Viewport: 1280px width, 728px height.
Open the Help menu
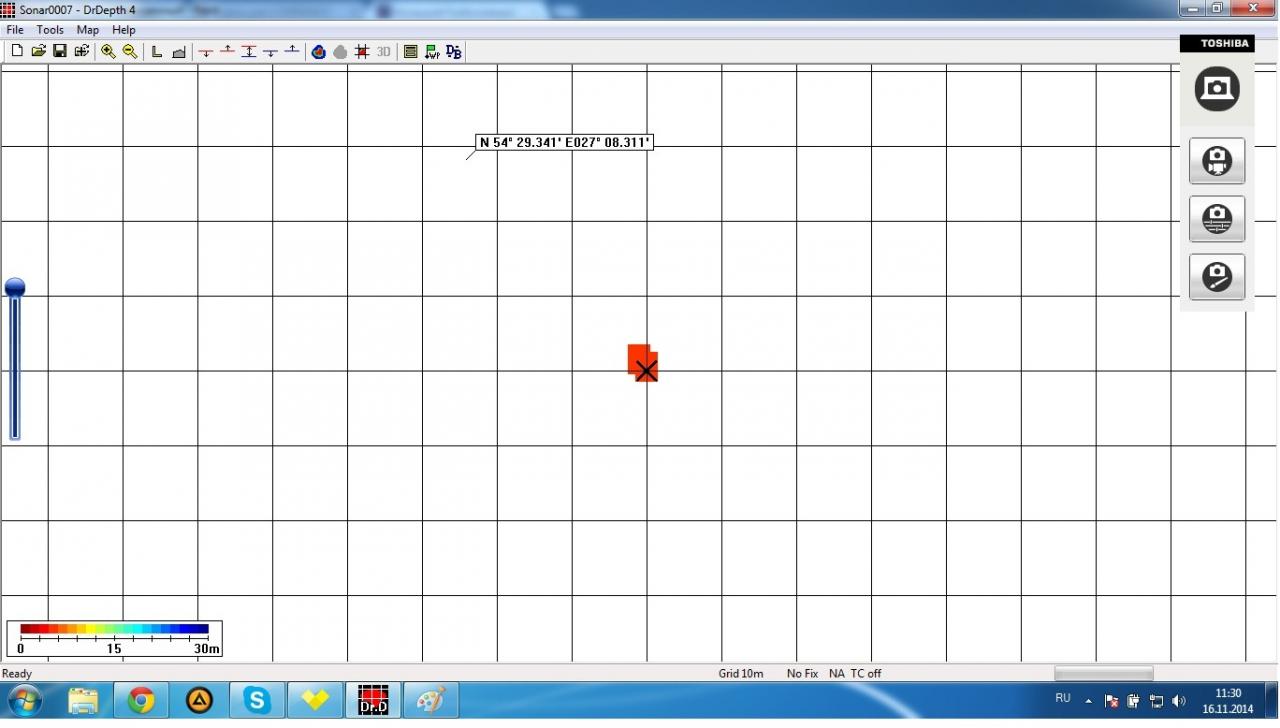pyautogui.click(x=124, y=30)
